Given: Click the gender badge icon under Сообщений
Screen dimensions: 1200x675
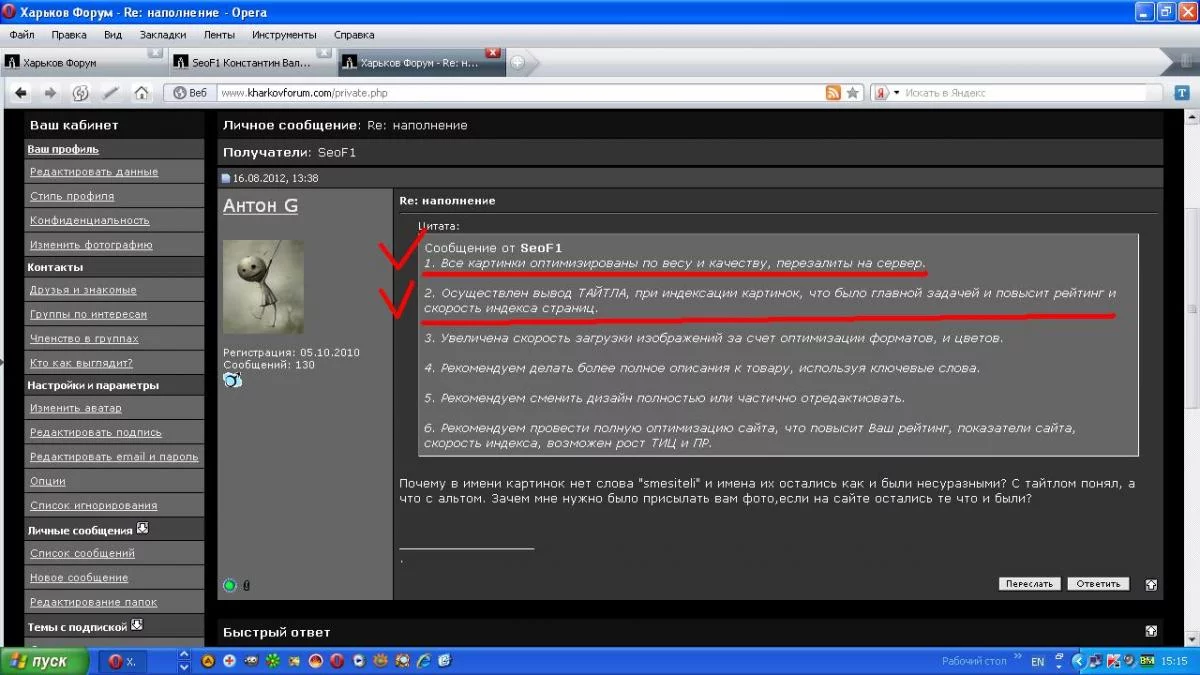Looking at the screenshot, I should (232, 380).
